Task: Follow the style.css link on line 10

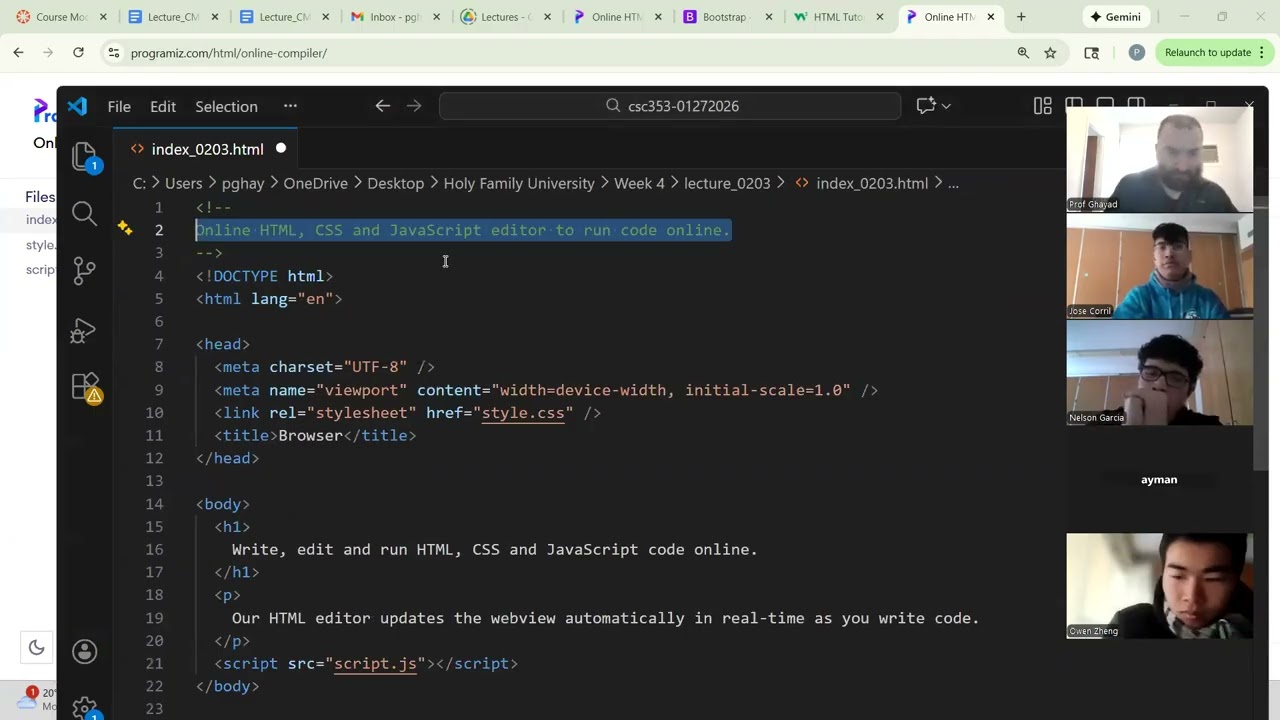Action: click(522, 413)
